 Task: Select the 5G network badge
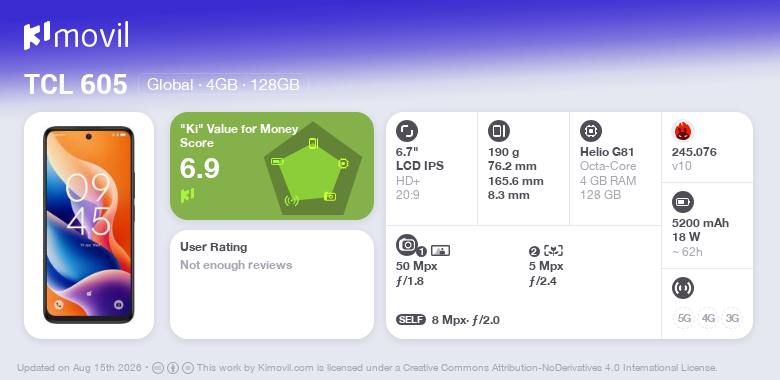click(684, 318)
